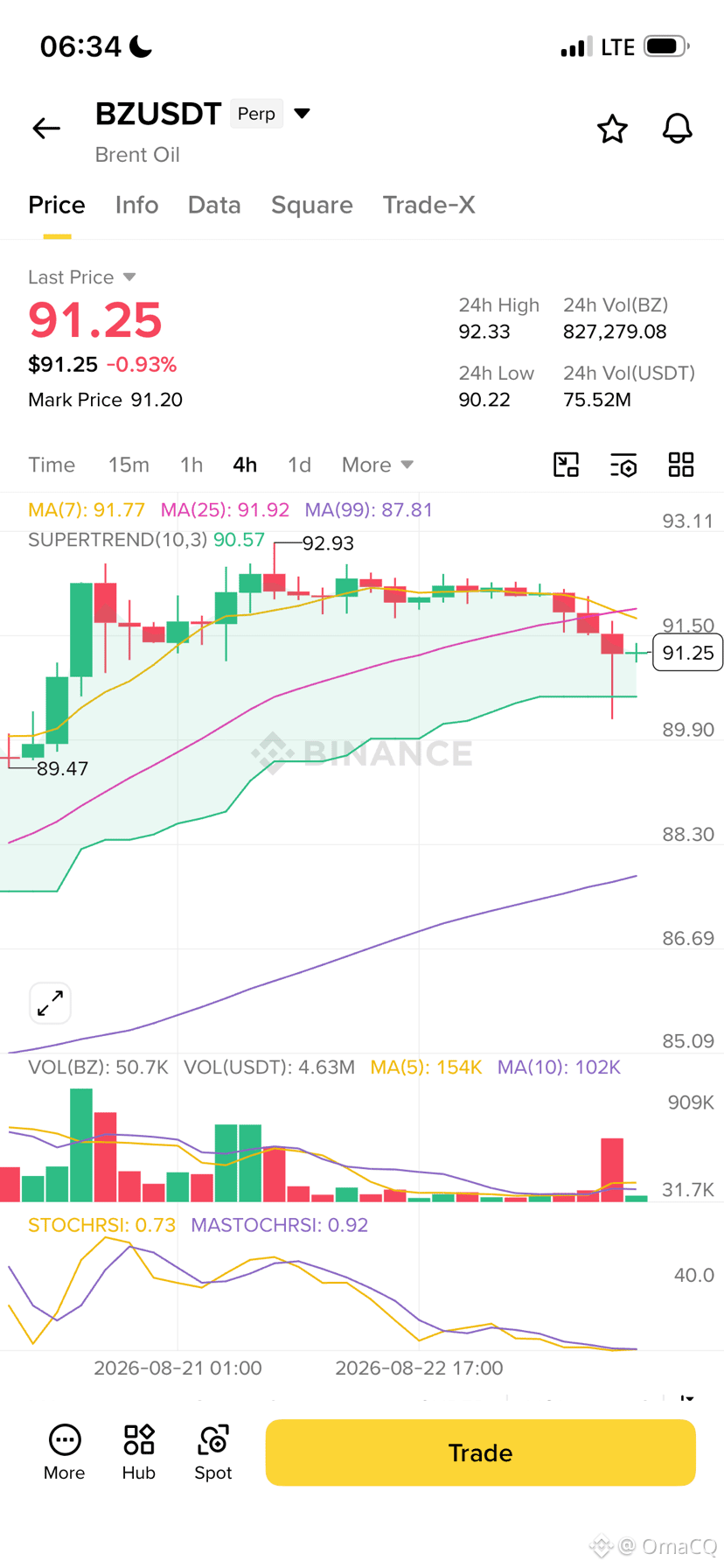The width and height of the screenshot is (724, 1568).
Task: Tap the back arrow icon
Action: (46, 129)
